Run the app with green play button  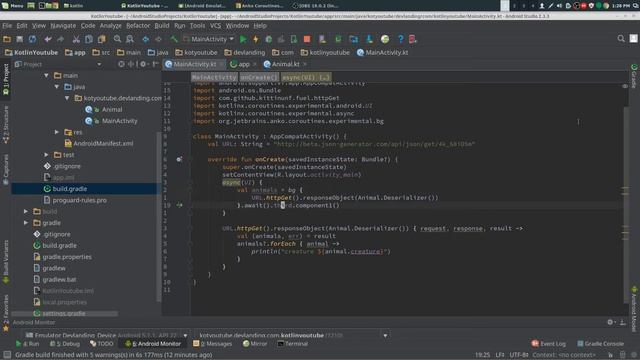click(243, 39)
